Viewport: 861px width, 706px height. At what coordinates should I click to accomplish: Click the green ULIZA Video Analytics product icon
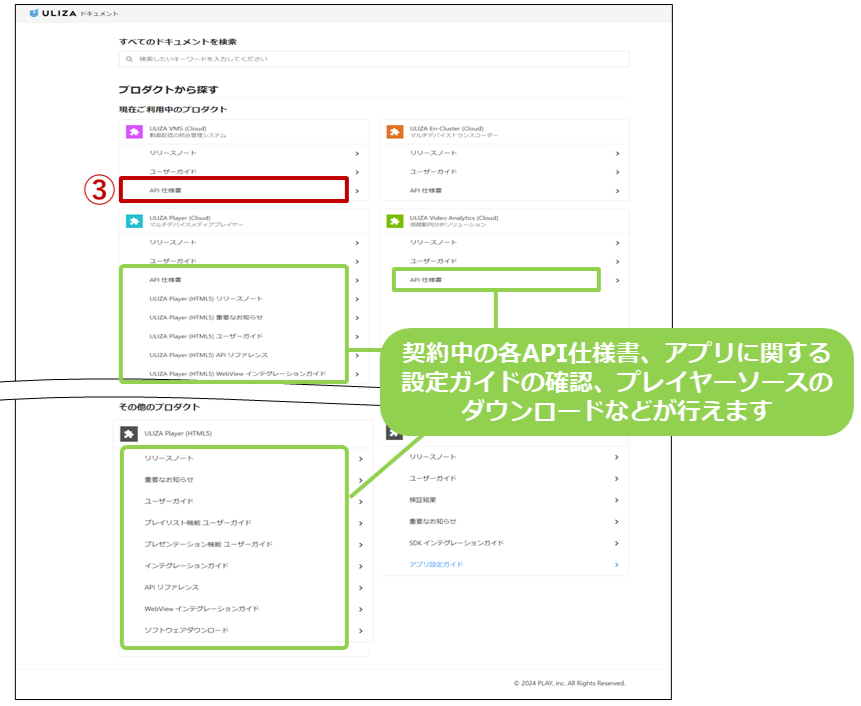[x=394, y=221]
